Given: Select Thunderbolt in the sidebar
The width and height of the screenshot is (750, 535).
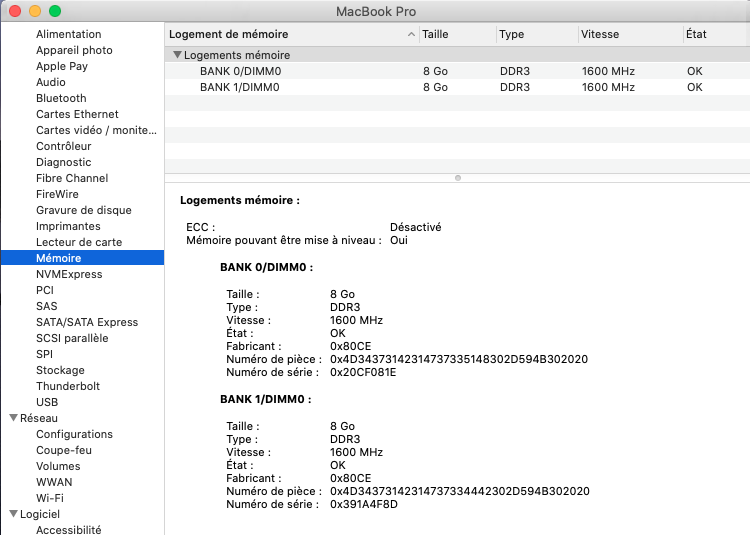Looking at the screenshot, I should coord(68,386).
